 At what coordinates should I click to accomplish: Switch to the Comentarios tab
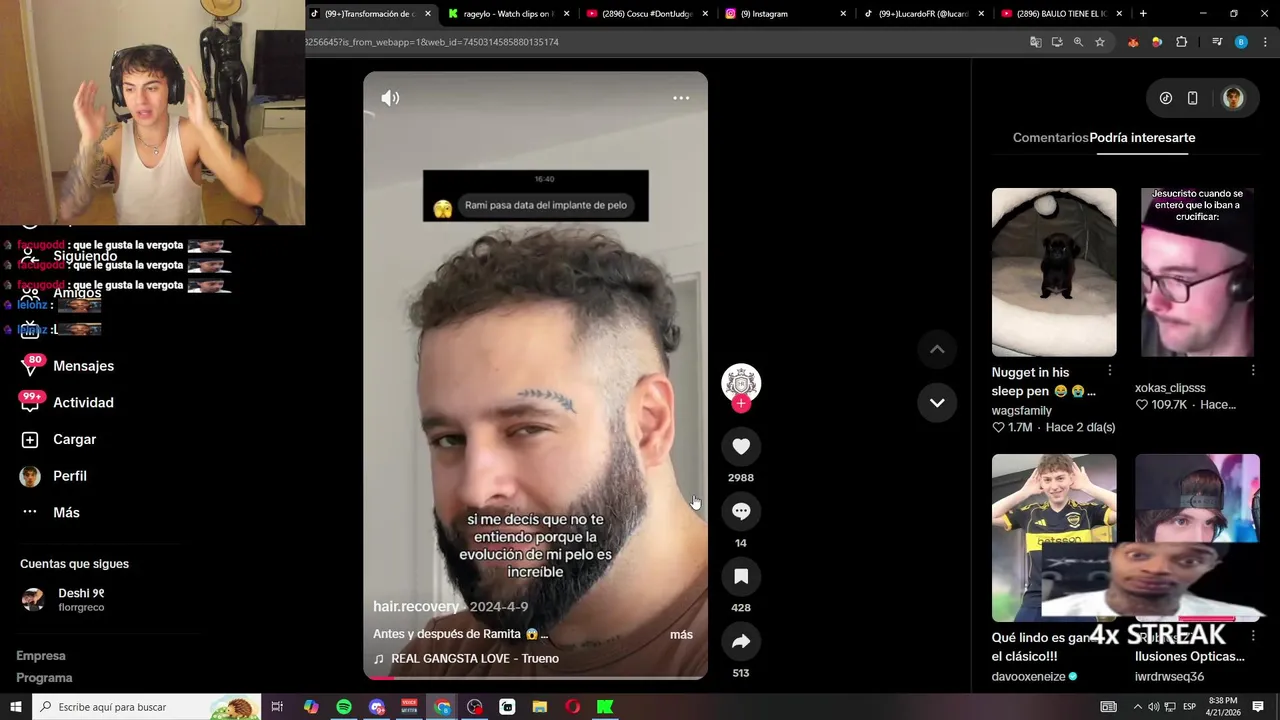point(1050,138)
